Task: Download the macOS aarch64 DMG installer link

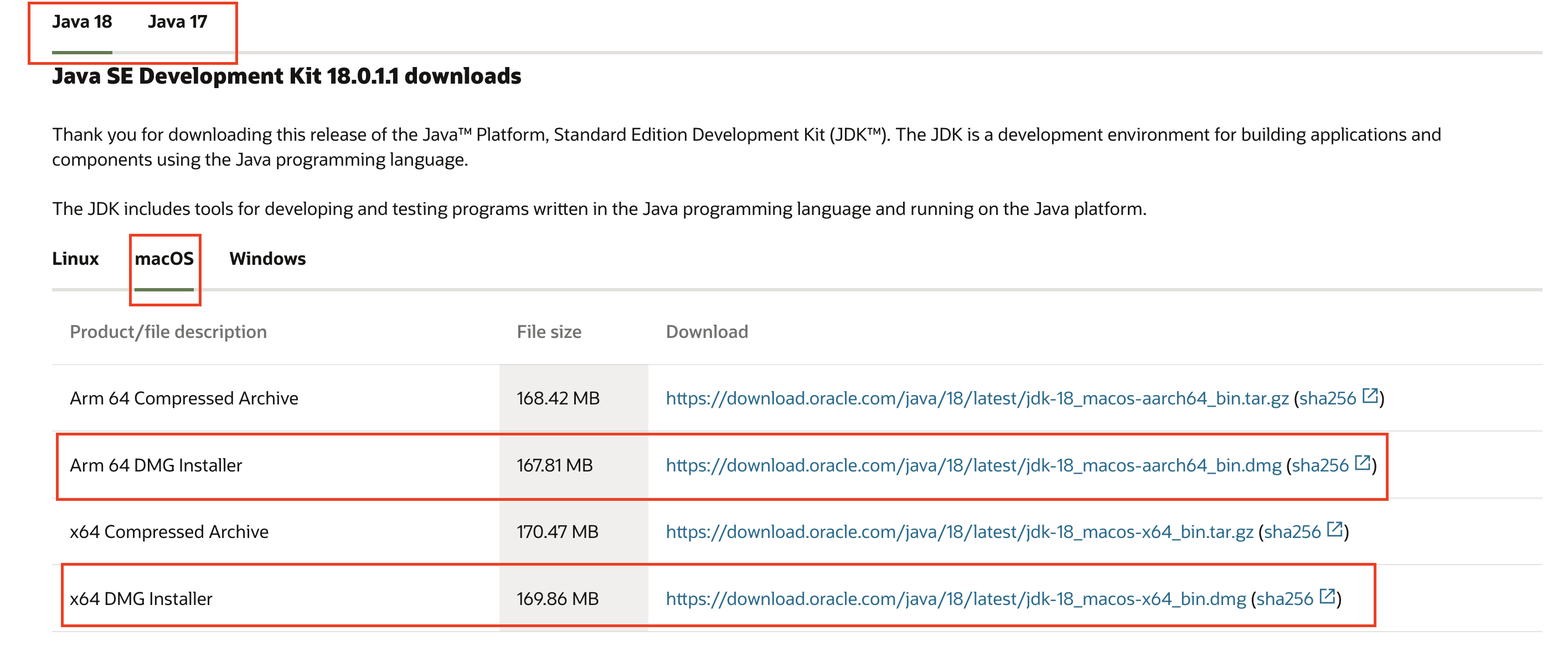Action: (x=973, y=465)
